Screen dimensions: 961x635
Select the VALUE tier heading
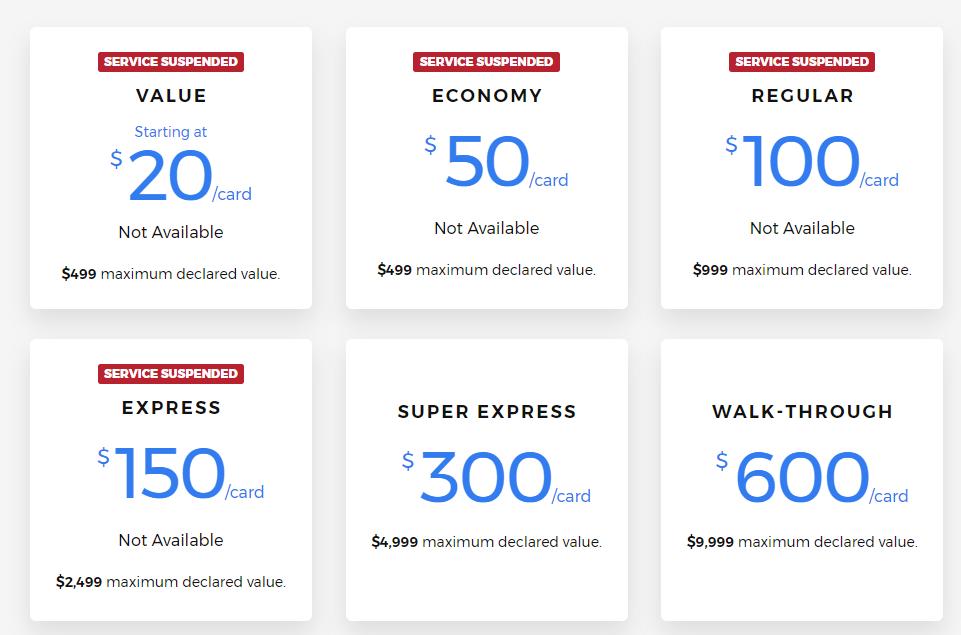[171, 96]
